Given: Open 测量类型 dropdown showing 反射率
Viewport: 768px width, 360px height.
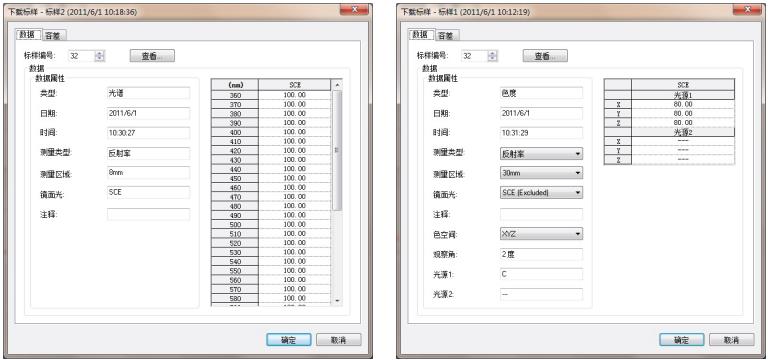Looking at the screenshot, I should coord(541,154).
